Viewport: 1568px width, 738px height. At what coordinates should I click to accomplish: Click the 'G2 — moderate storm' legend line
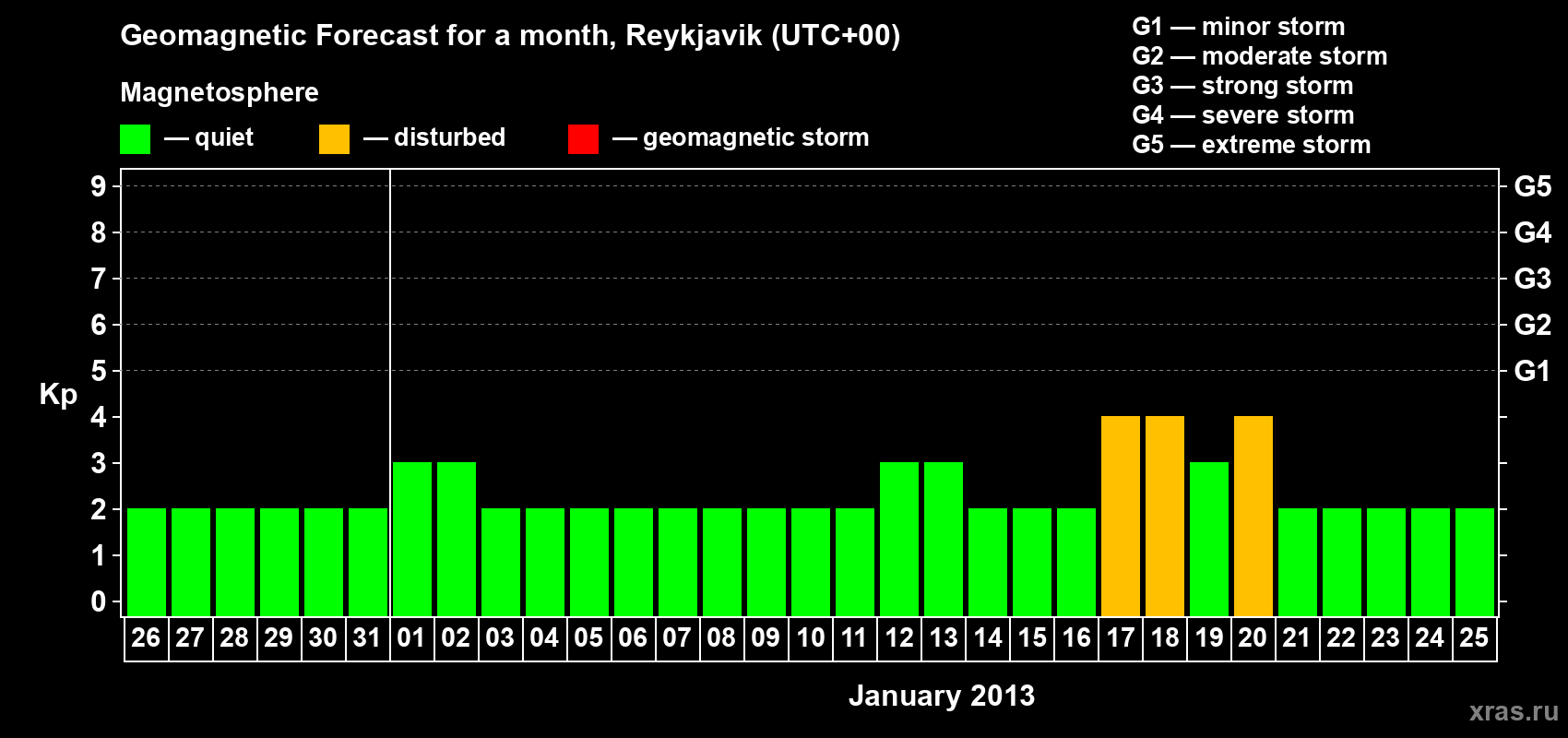(1259, 56)
